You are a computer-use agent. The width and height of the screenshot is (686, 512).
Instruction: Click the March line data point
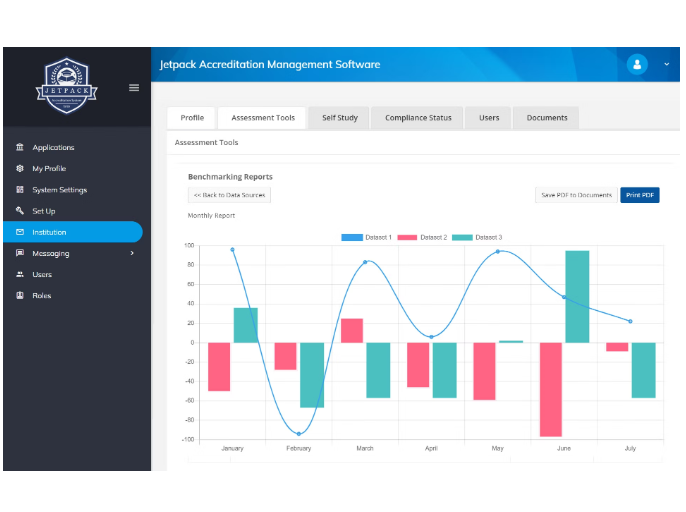[365, 262]
